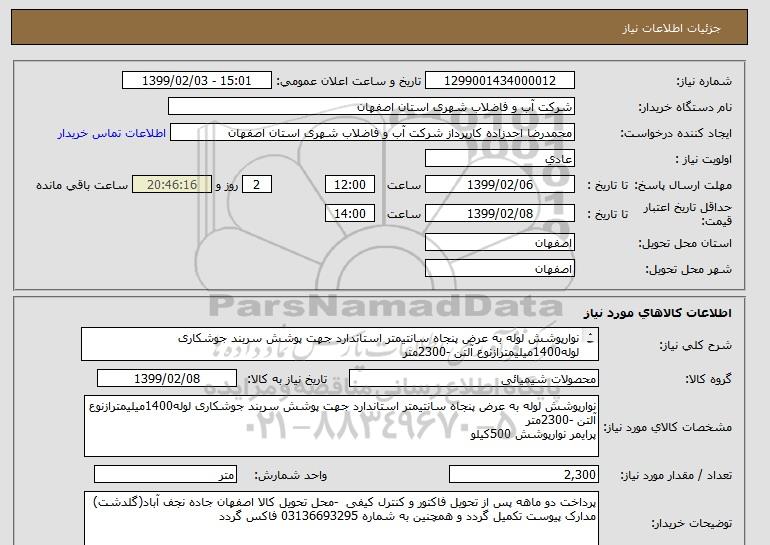The width and height of the screenshot is (770, 545).
Task: Click the general description text area
Action: (340, 345)
